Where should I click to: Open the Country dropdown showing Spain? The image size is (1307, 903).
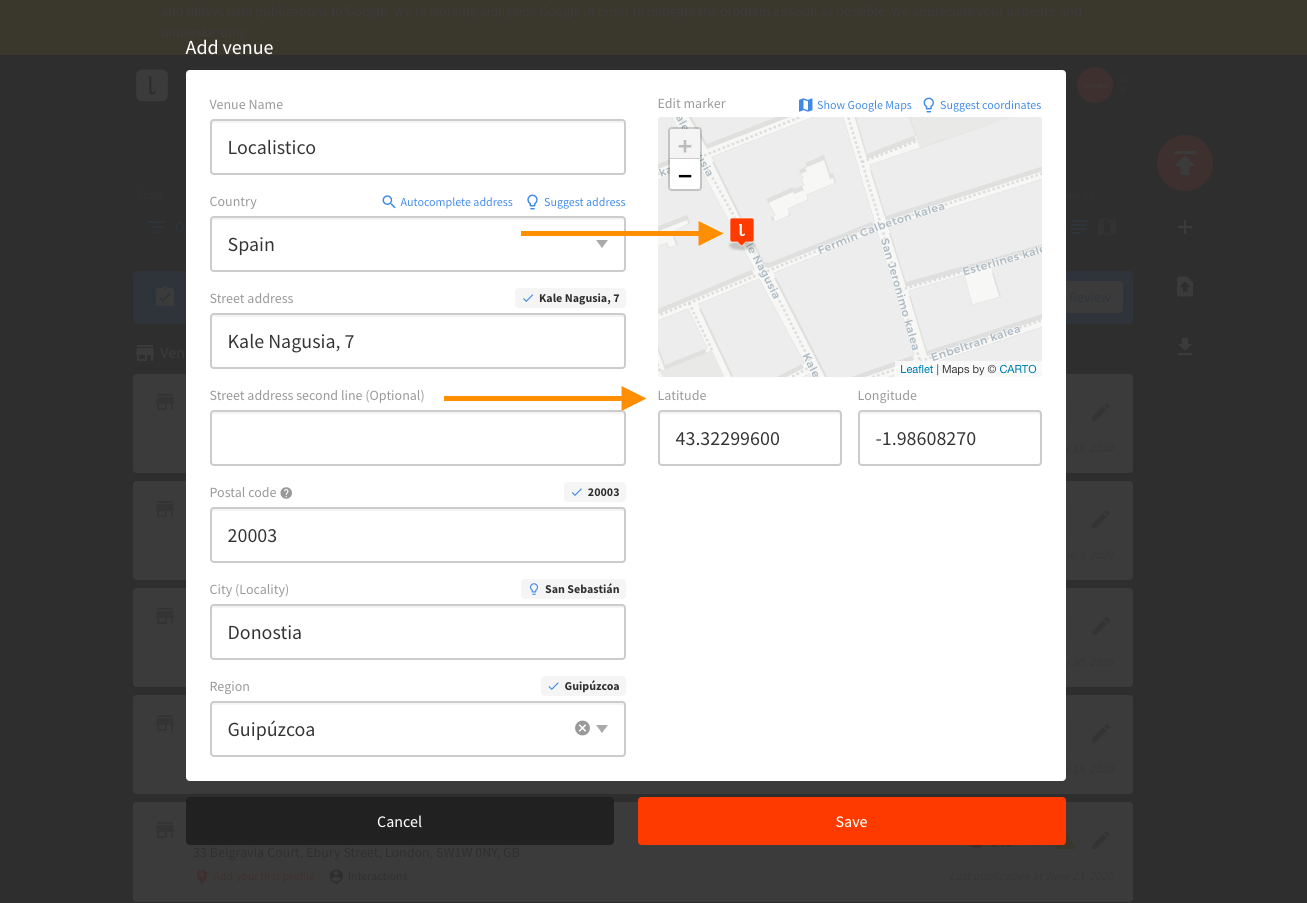pyautogui.click(x=417, y=244)
